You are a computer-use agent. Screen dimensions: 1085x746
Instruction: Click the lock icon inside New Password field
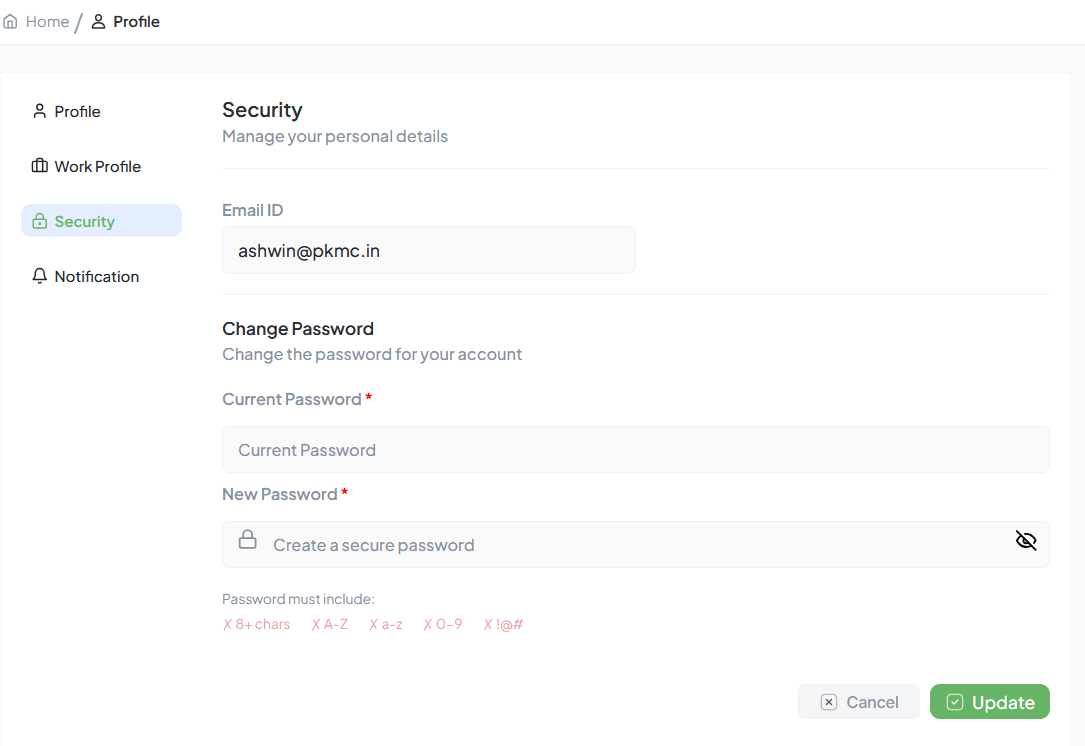pyautogui.click(x=247, y=540)
